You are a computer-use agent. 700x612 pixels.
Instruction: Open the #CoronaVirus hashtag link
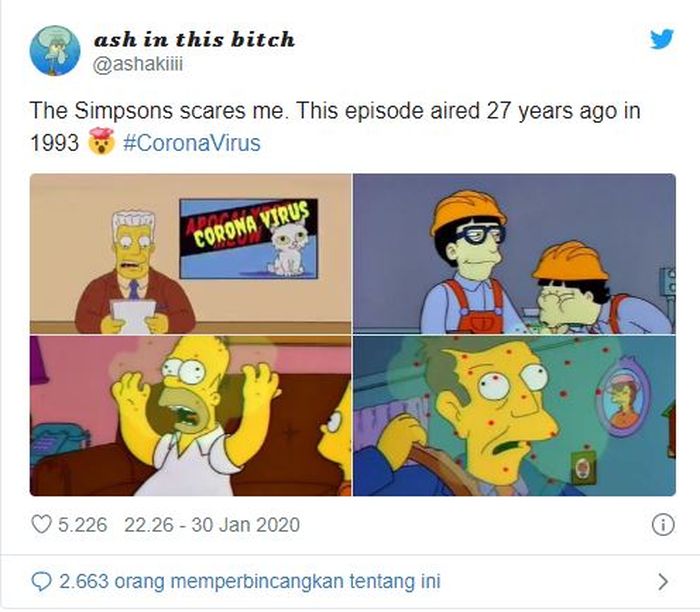pos(192,143)
